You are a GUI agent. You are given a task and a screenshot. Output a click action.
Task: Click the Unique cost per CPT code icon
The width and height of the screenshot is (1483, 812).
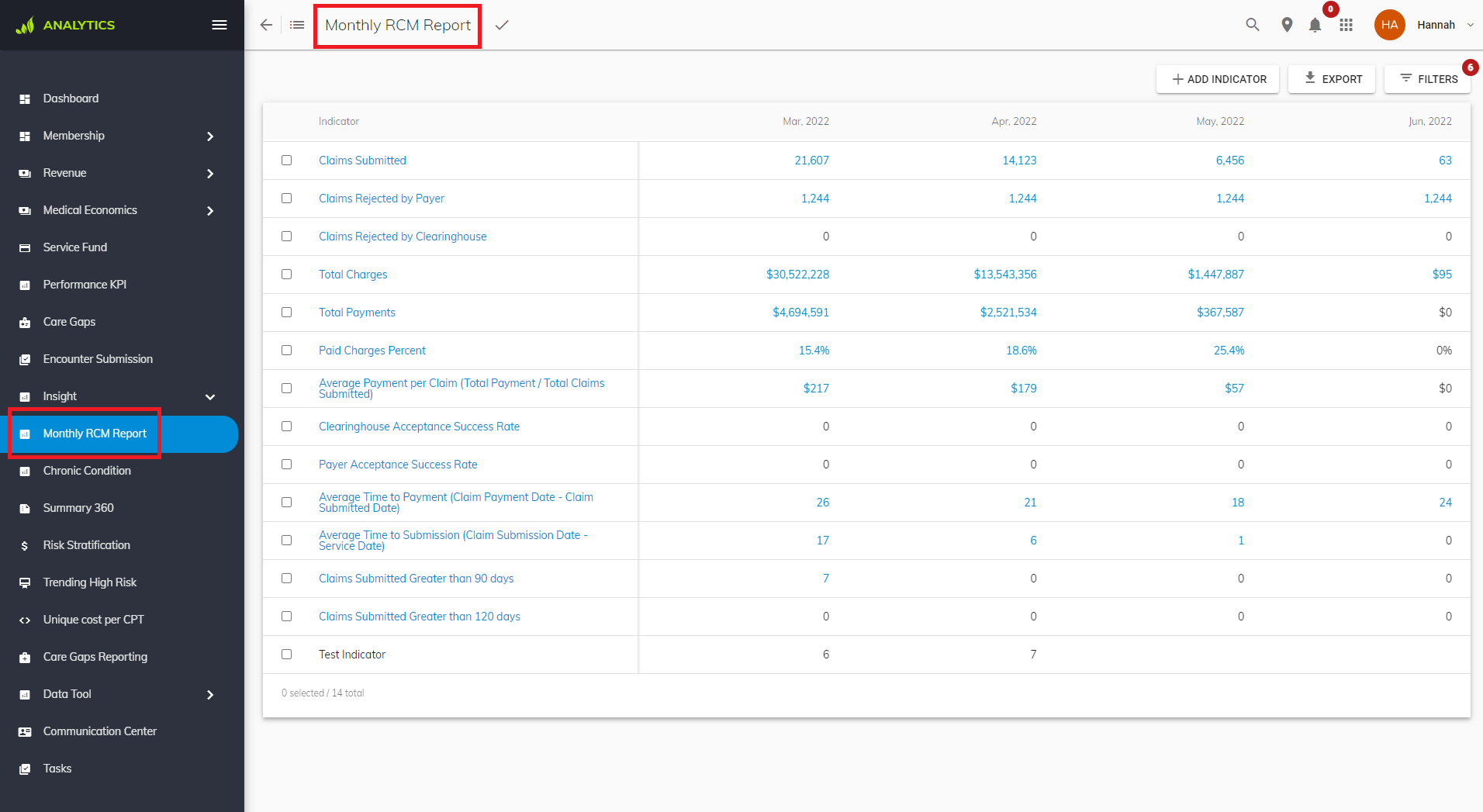(25, 620)
